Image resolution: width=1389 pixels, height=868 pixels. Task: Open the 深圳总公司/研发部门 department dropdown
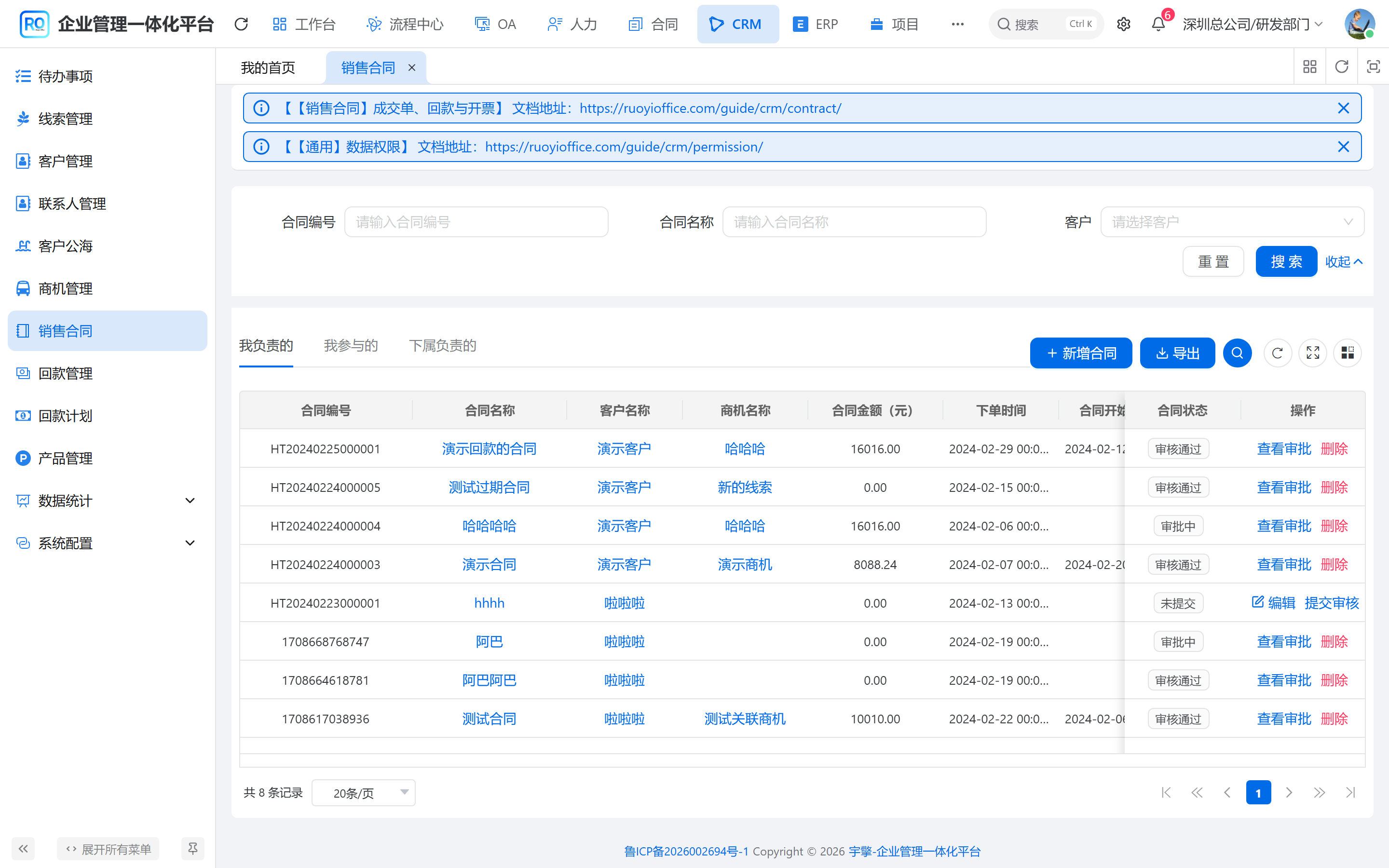click(1253, 24)
